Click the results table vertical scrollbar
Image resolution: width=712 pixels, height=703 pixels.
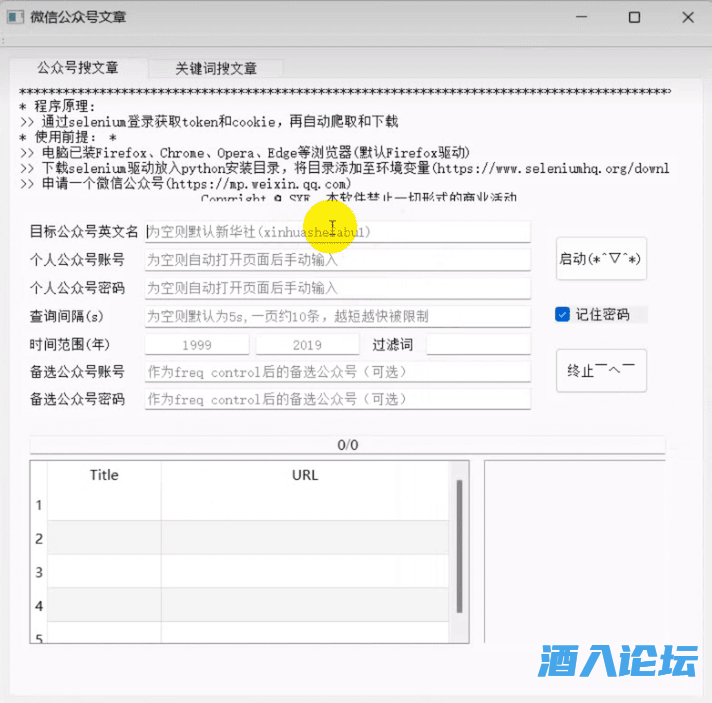click(x=460, y=545)
